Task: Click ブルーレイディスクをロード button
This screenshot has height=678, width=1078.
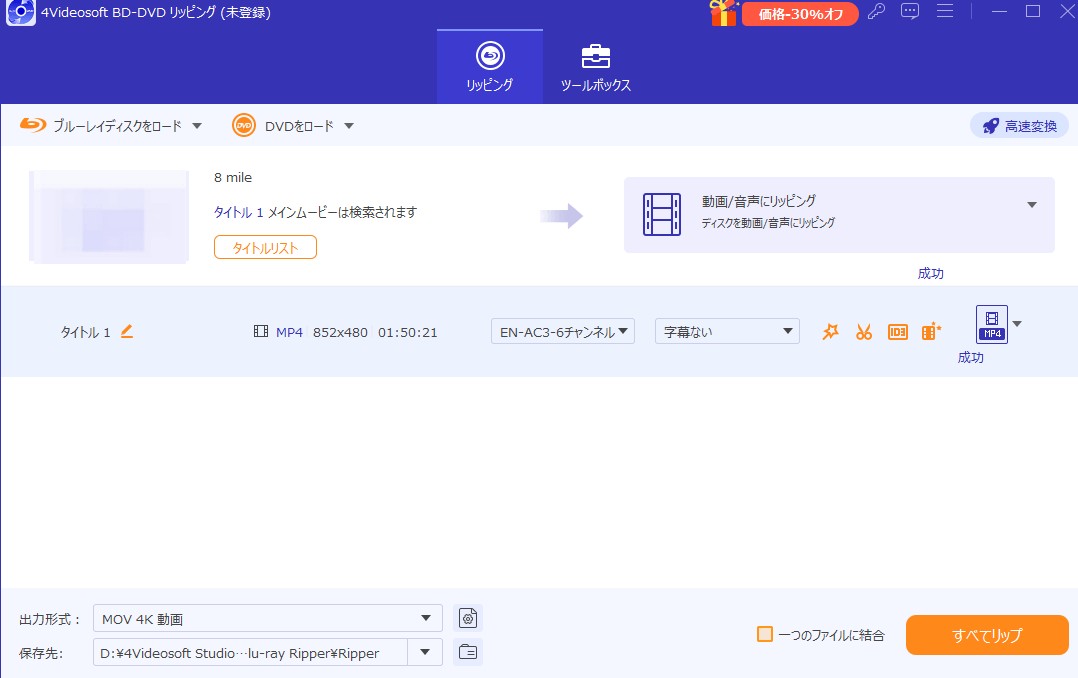Action: tap(102, 126)
